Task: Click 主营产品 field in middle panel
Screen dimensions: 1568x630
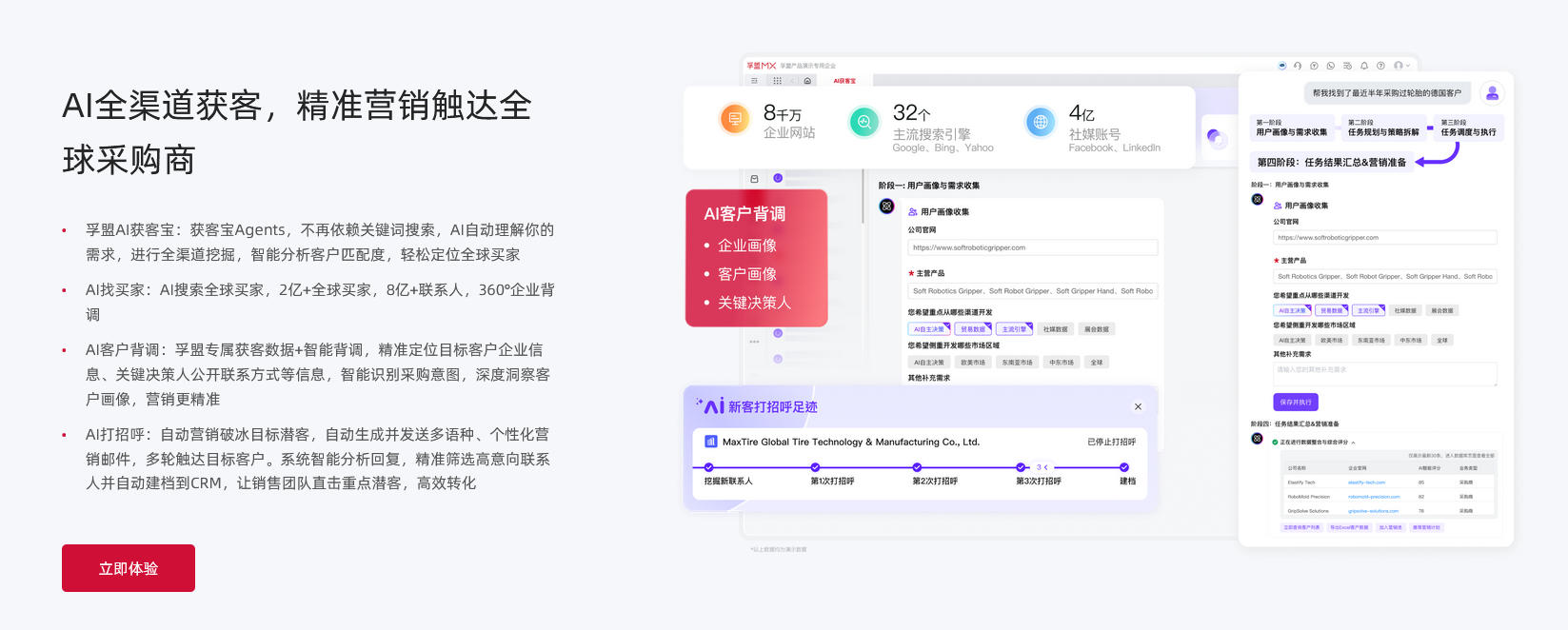Action: point(1033,291)
